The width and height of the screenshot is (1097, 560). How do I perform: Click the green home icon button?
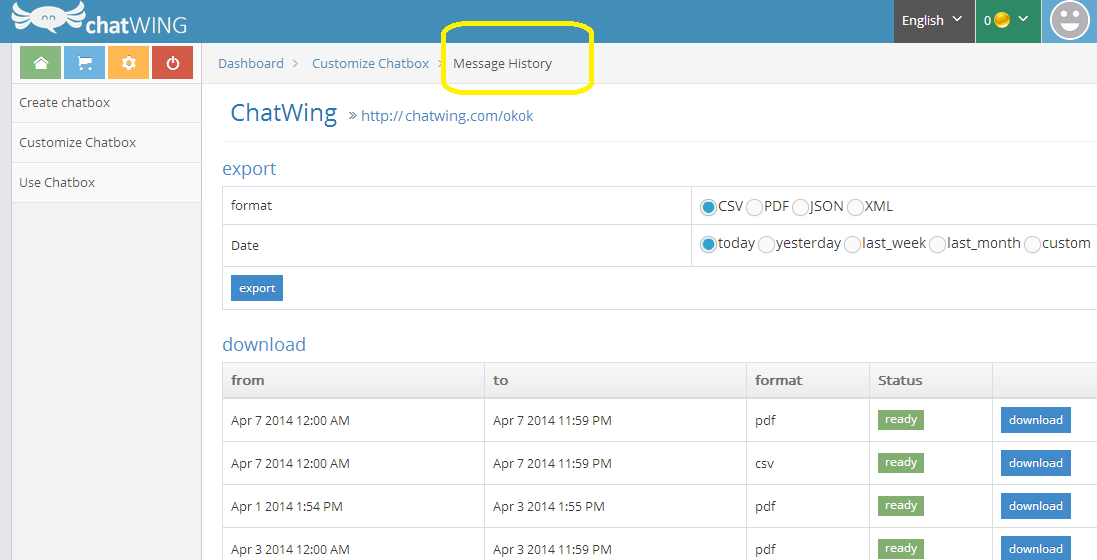click(41, 63)
